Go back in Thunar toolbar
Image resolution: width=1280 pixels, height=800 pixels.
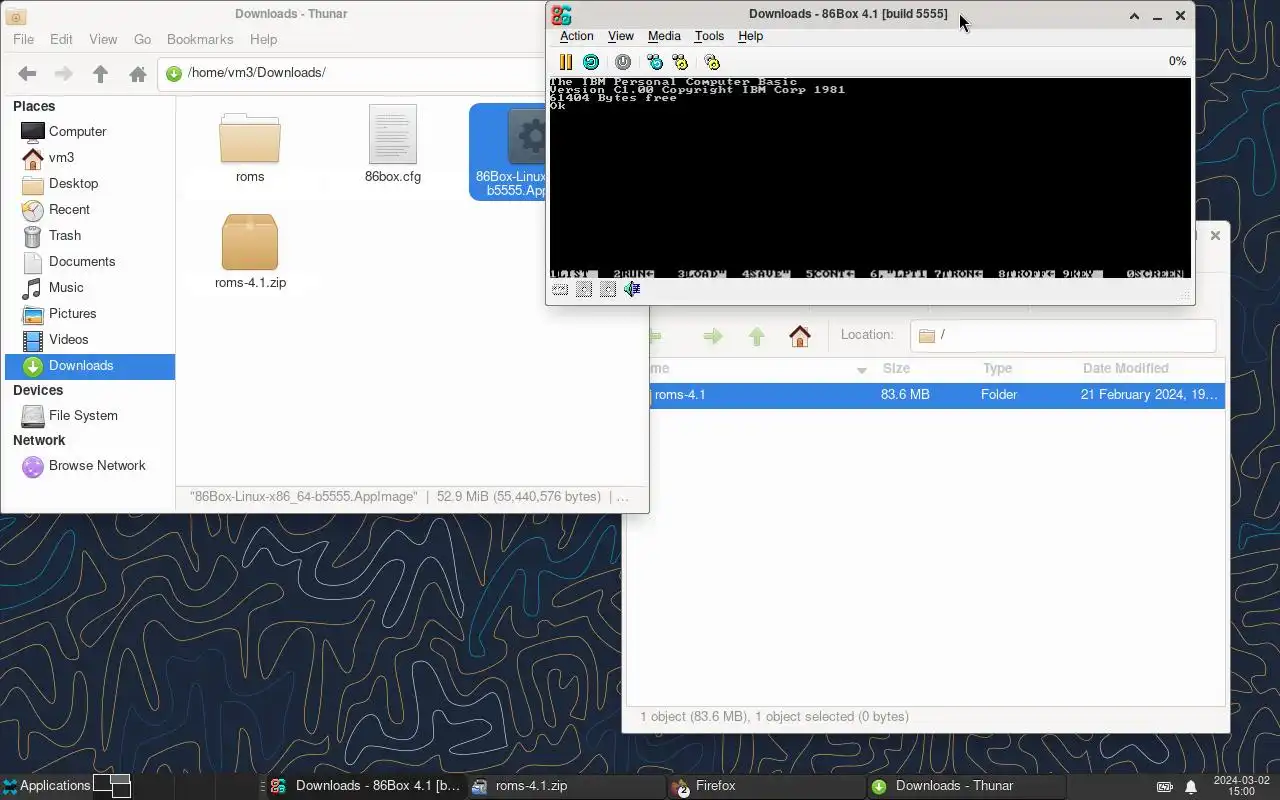[27, 73]
